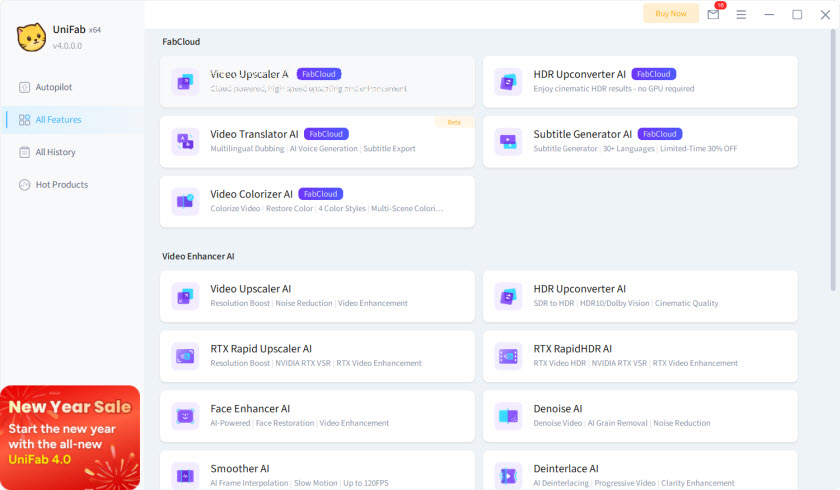Click the RTX RapidHDR AI icon
The width and height of the screenshot is (840, 490).
(x=508, y=356)
